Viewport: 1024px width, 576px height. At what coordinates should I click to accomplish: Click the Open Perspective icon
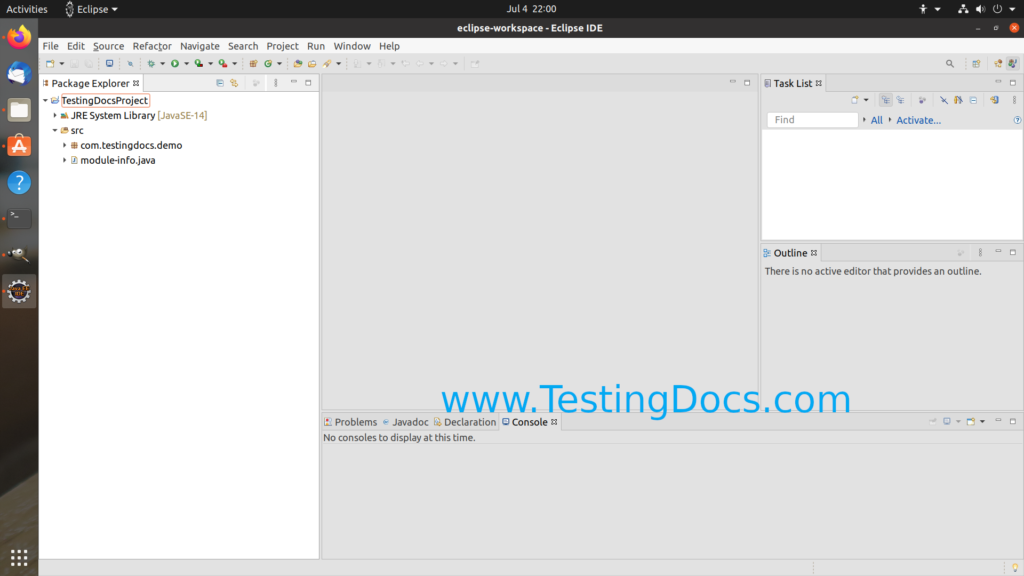(976, 63)
